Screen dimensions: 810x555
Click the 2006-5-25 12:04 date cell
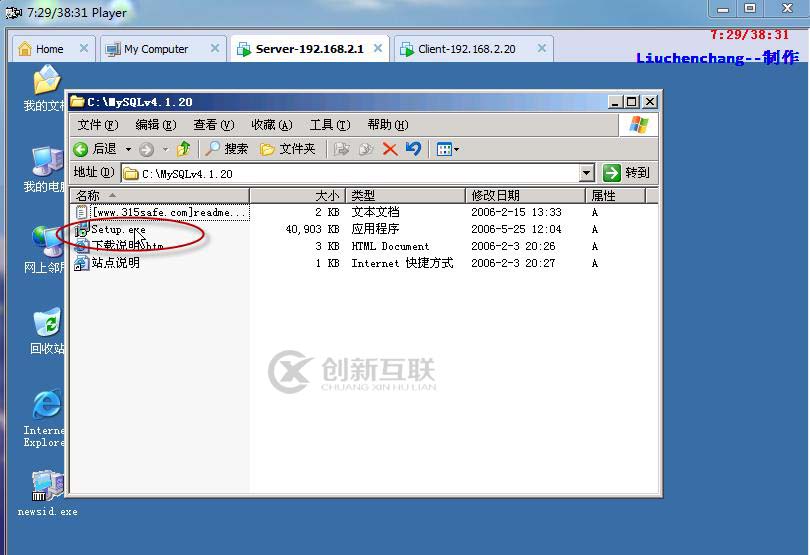[516, 229]
